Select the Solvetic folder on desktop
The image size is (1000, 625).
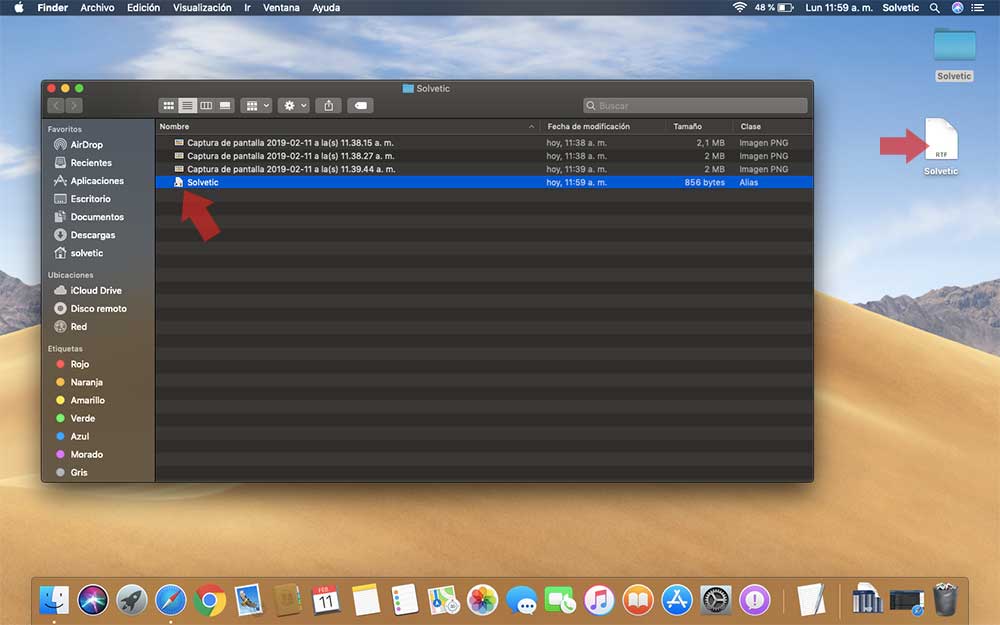[955, 55]
